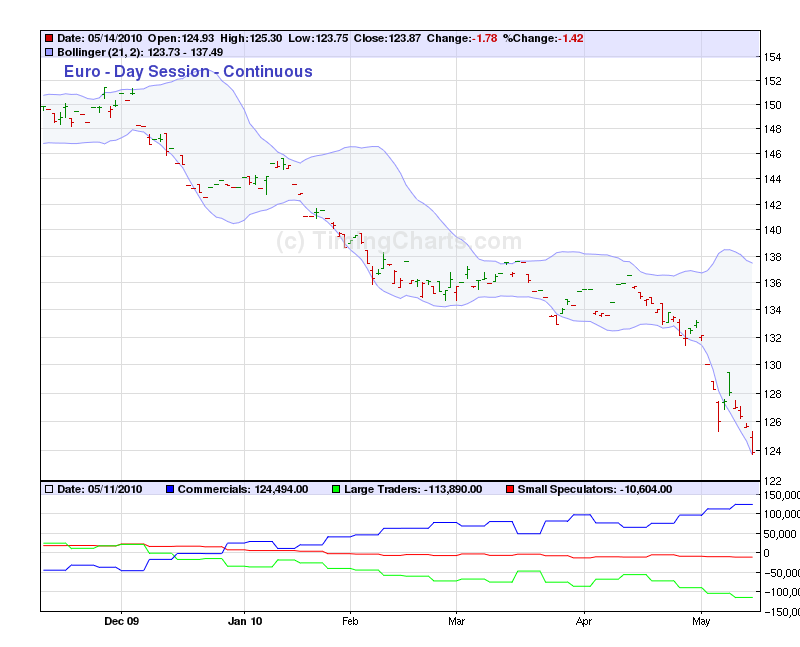800x647 pixels.
Task: Click the green Large Traders legend swatch
Action: 337,489
